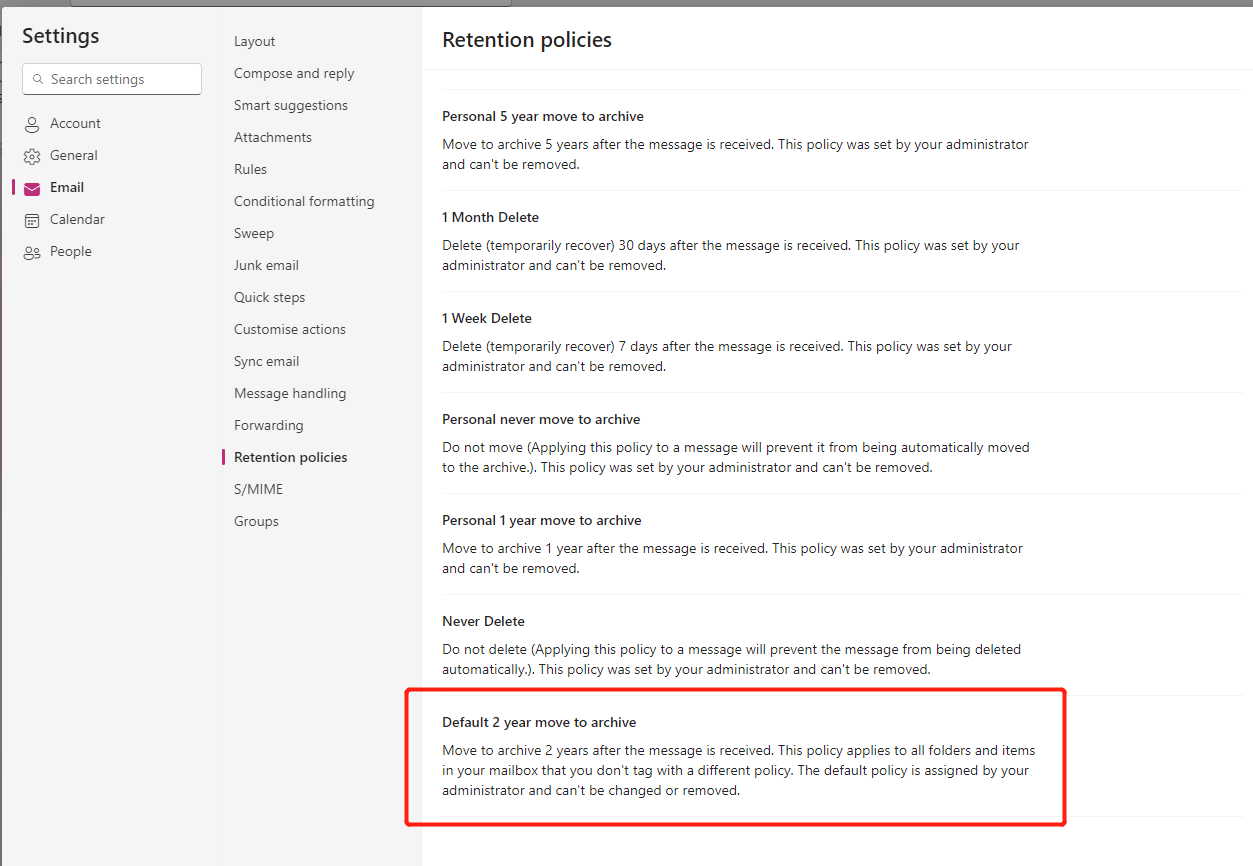Select Smart suggestions option
This screenshot has height=866, width=1253.
pos(291,105)
